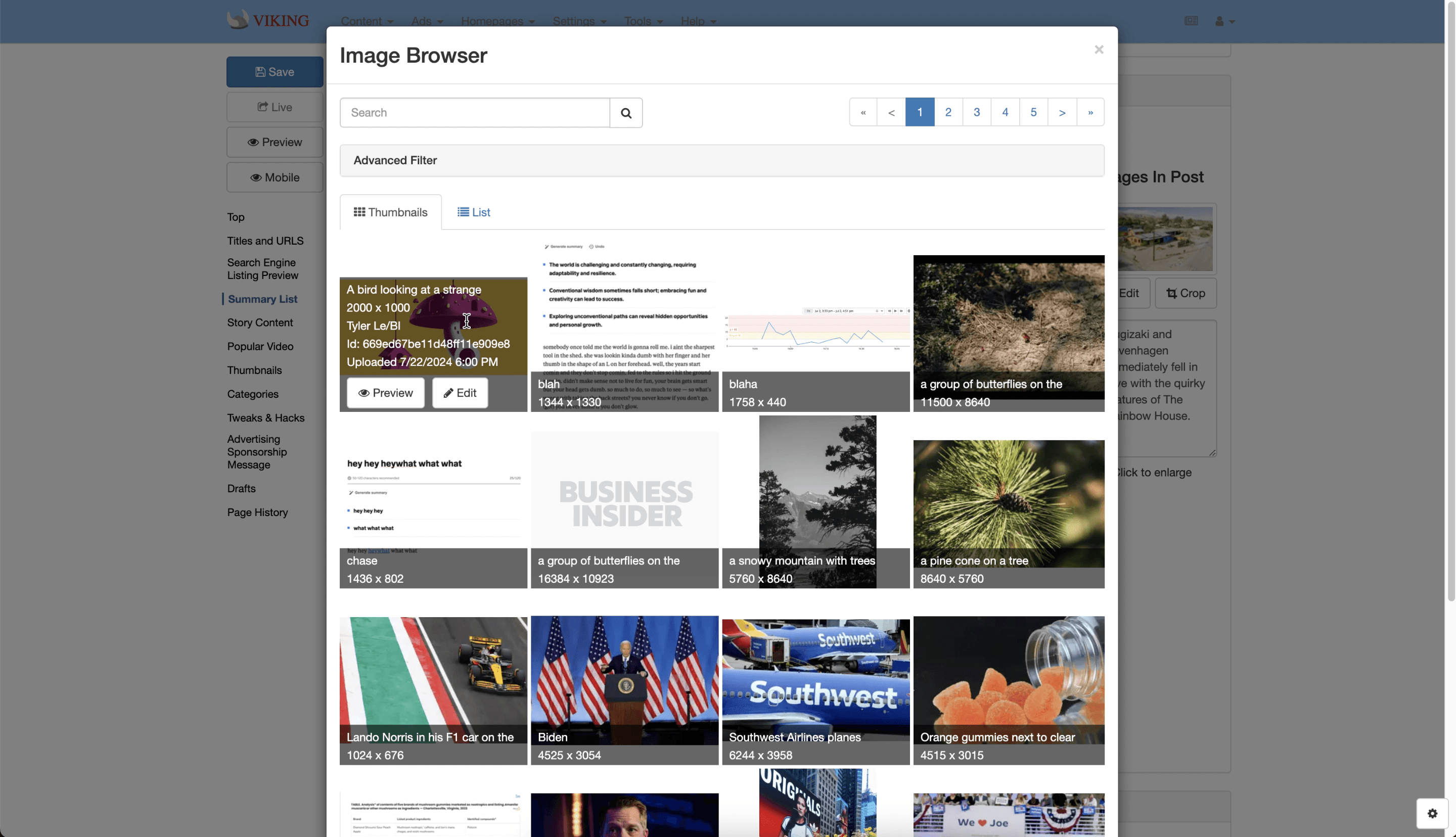Preview the bird and mushroom image
The height and width of the screenshot is (837, 1456).
tap(385, 393)
